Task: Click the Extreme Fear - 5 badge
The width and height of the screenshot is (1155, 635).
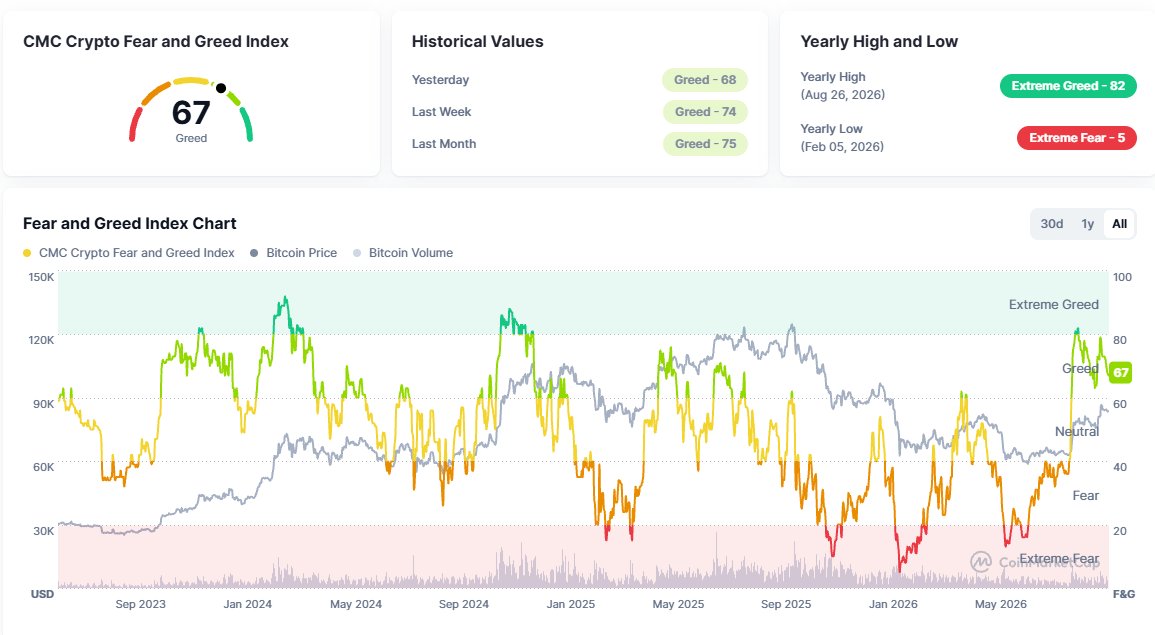Action: (1076, 138)
